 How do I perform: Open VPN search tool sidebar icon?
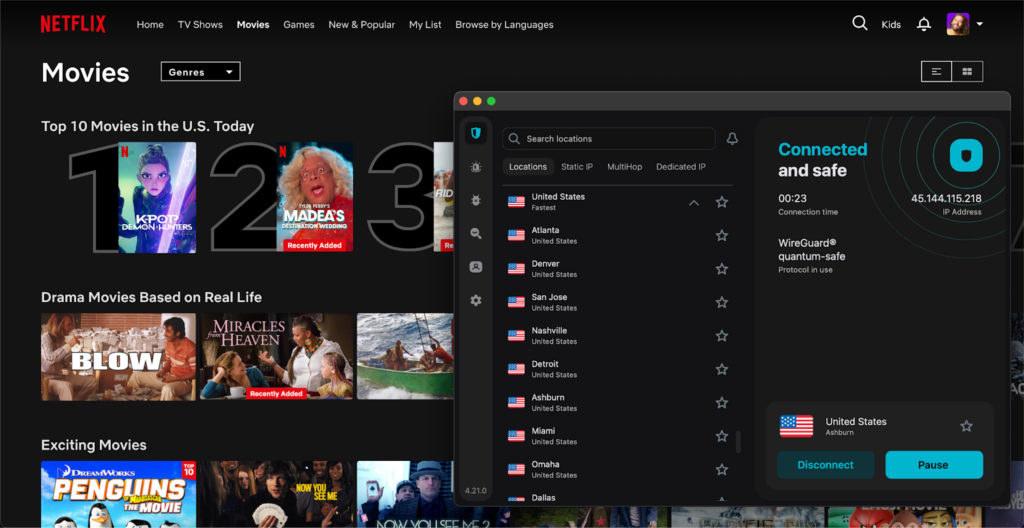point(476,233)
